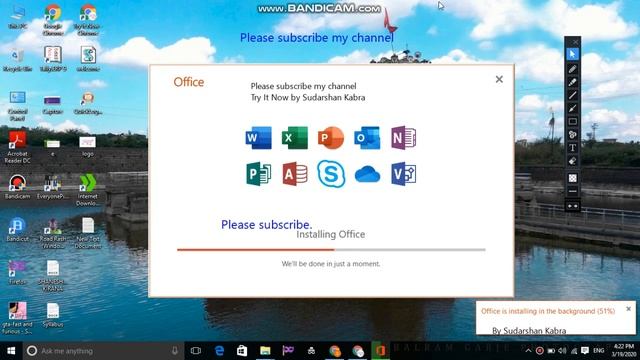
Task: Show hidden system tray icons
Action: click(x=528, y=351)
